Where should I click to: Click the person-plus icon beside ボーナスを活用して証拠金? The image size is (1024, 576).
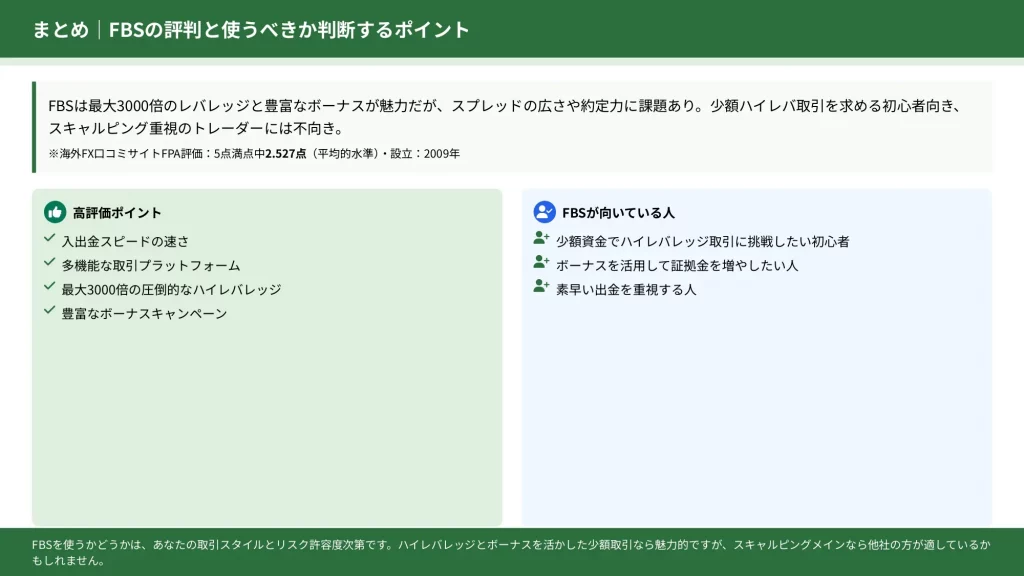541,263
